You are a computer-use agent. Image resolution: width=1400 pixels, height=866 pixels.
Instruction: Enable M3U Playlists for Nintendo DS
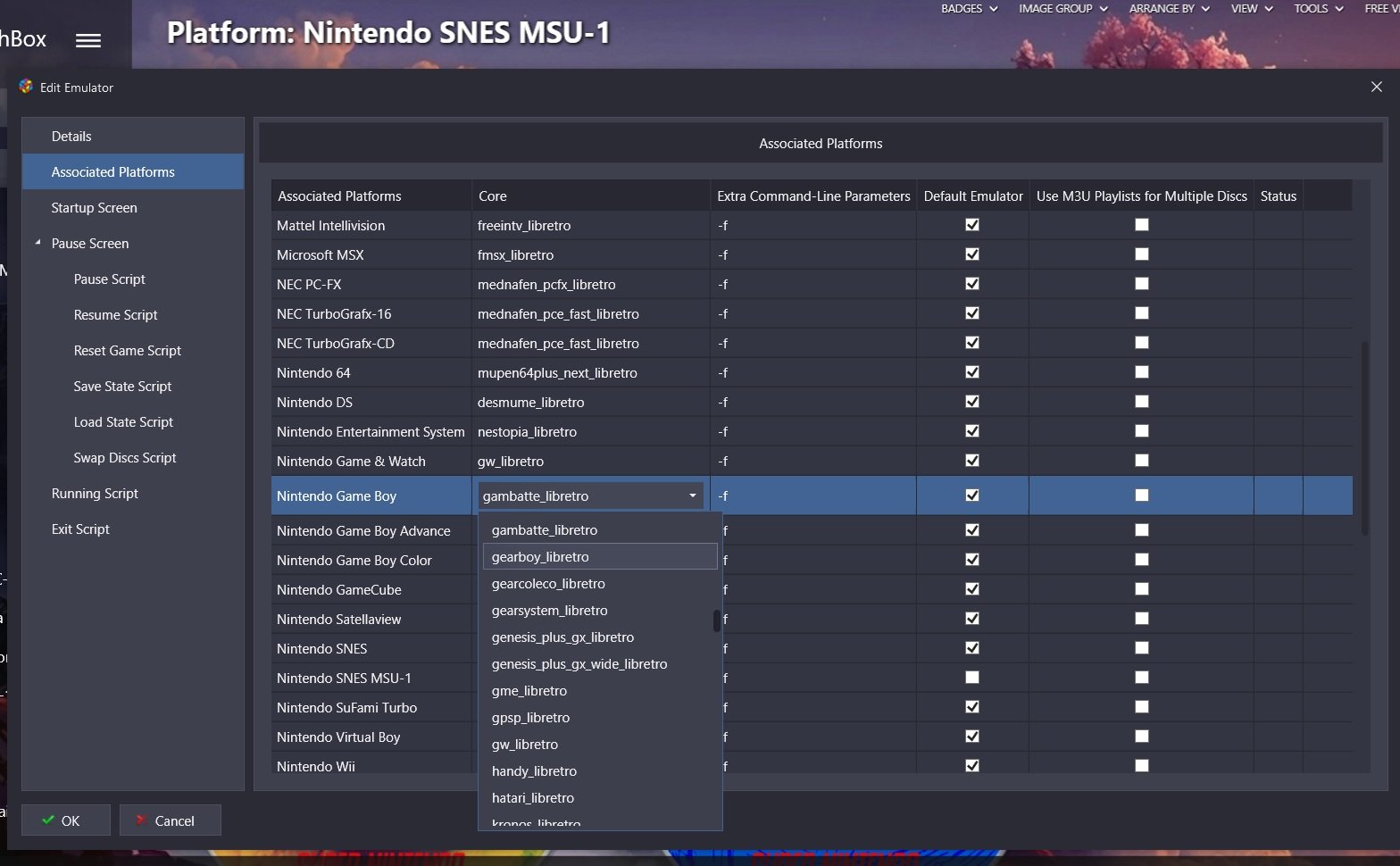[x=1142, y=402]
